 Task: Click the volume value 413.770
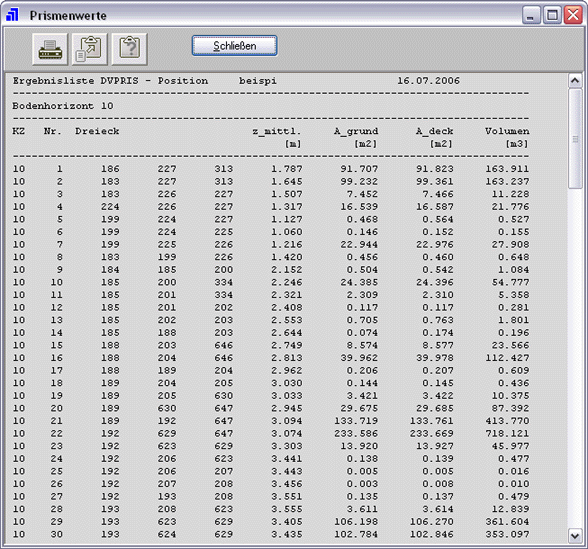507,421
